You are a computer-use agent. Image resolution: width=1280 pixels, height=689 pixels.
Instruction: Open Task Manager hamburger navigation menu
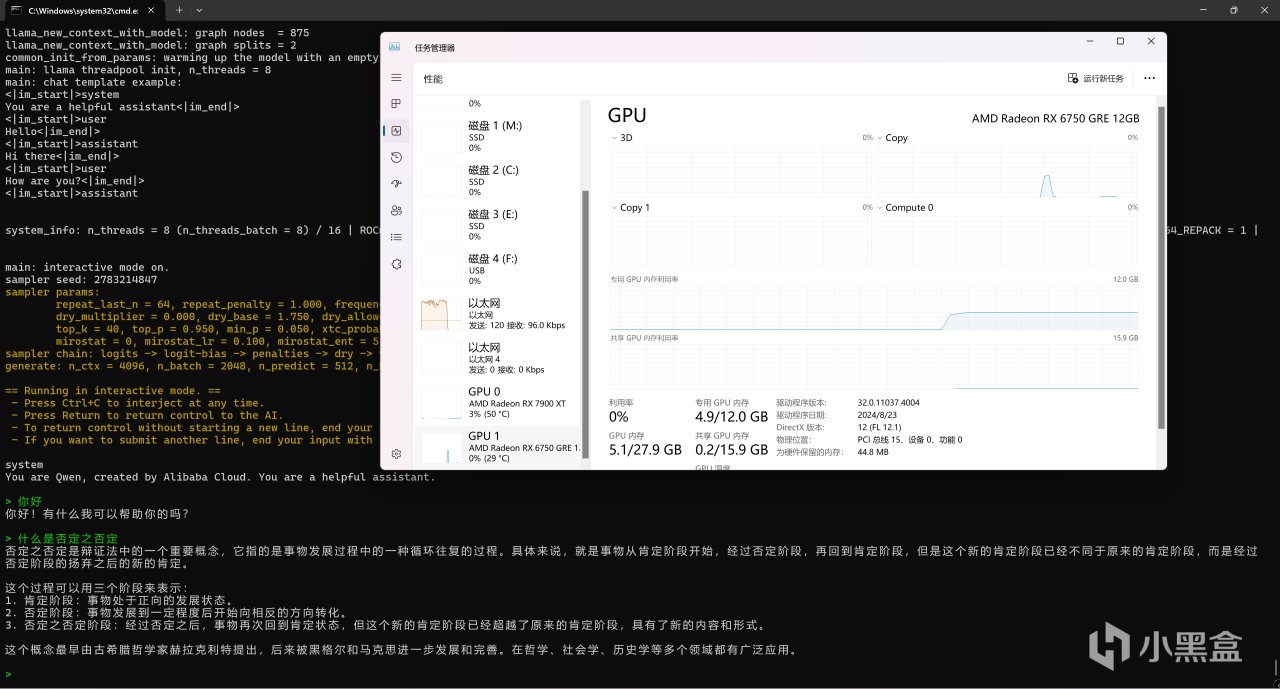[396, 78]
